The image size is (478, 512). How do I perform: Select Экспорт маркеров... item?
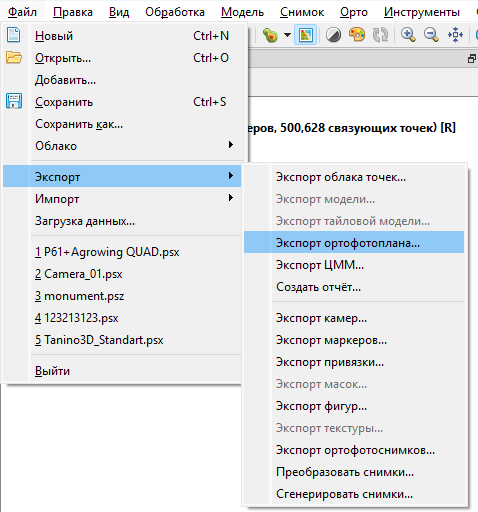click(x=354, y=340)
